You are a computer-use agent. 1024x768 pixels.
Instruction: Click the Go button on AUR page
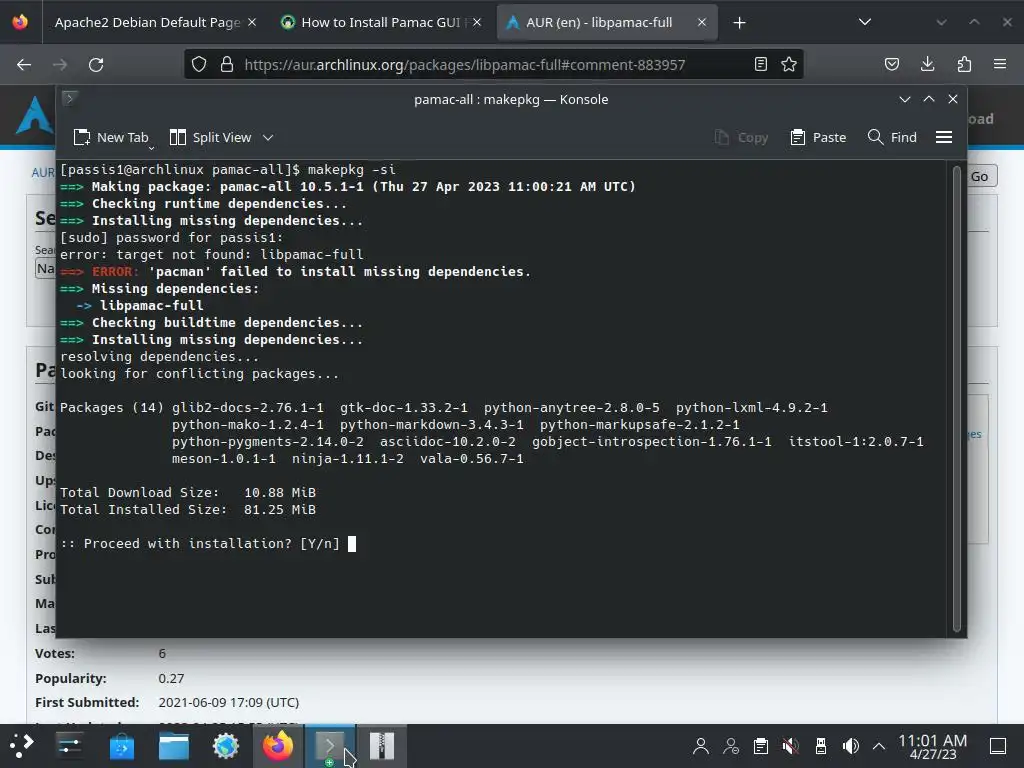coord(980,176)
